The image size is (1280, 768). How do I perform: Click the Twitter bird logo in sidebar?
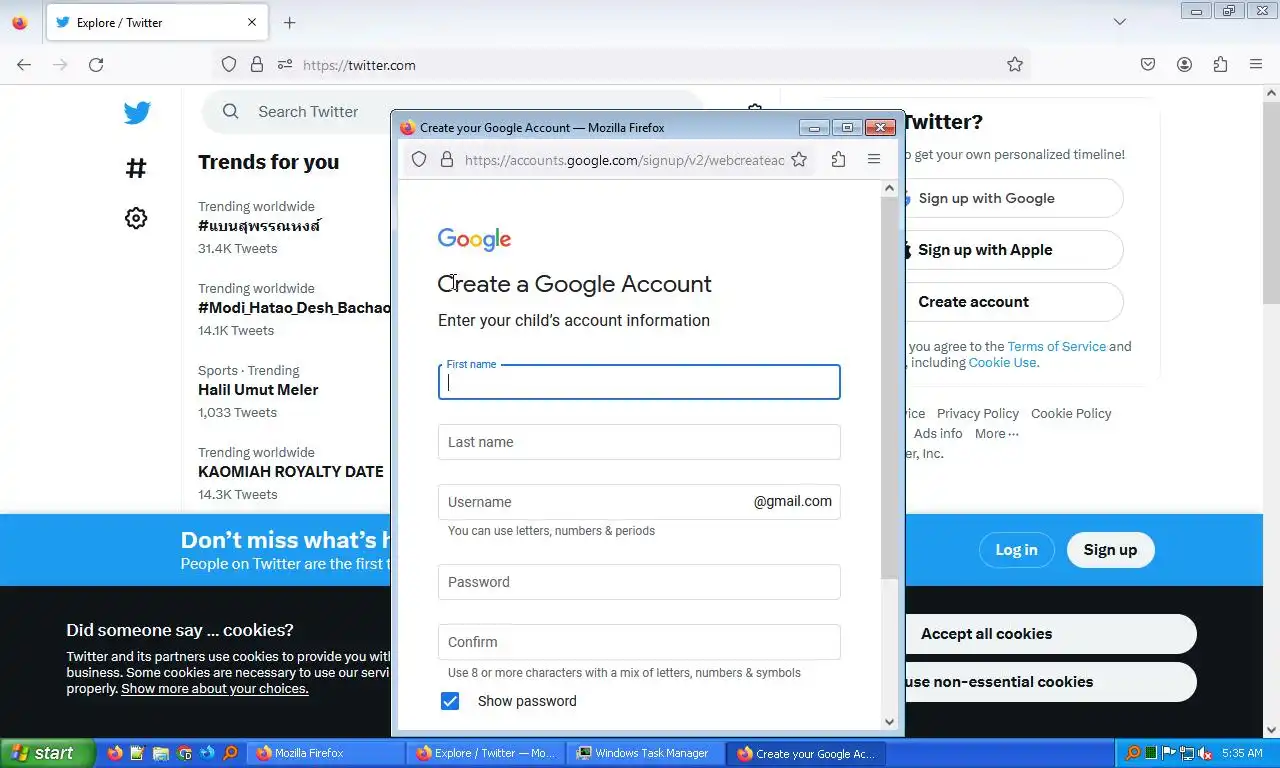coord(137,112)
